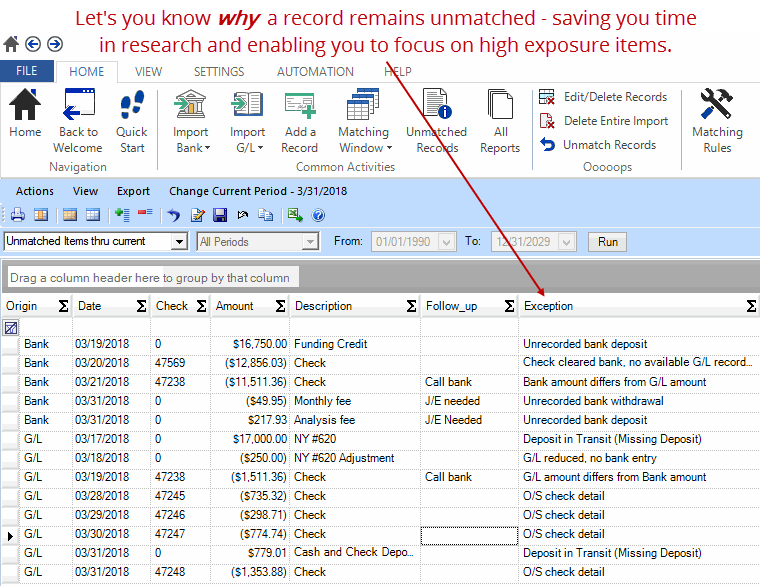
Task: Click the column chooser grid icon
Action: tap(41, 214)
